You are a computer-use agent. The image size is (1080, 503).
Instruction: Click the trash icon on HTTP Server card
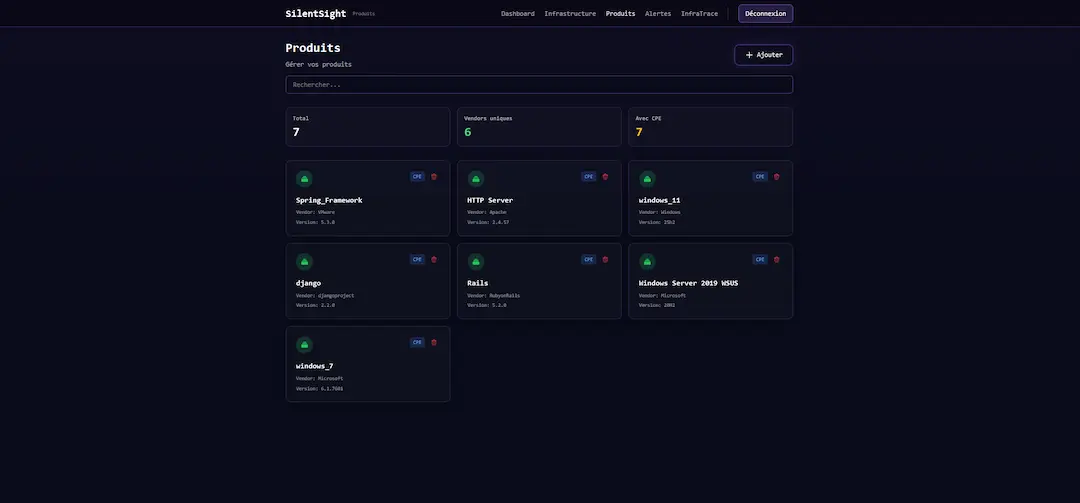[x=605, y=176]
